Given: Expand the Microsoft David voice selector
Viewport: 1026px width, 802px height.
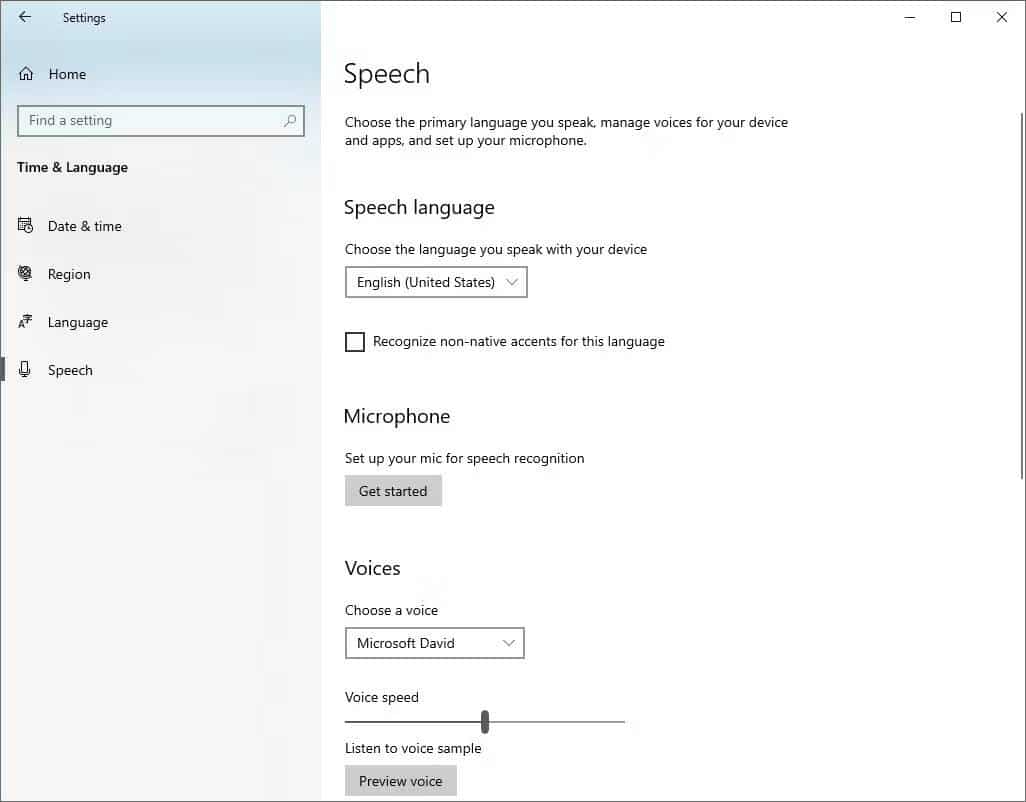Looking at the screenshot, I should pos(509,643).
